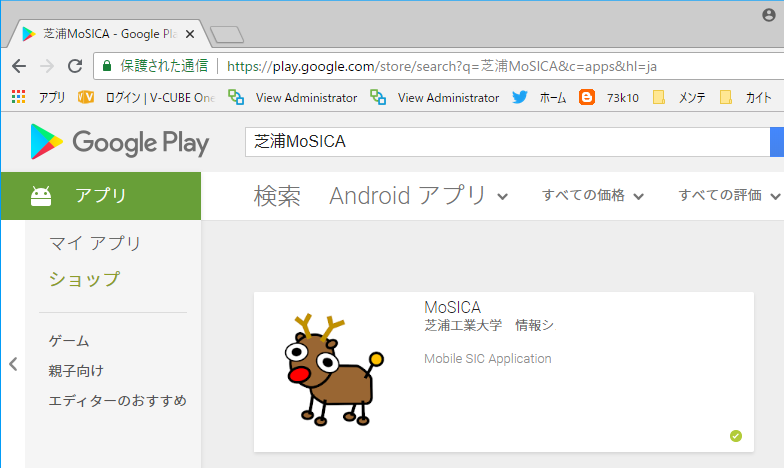Click the MoSICA reindeer app thumbnail
The height and width of the screenshot is (468, 784).
(334, 370)
